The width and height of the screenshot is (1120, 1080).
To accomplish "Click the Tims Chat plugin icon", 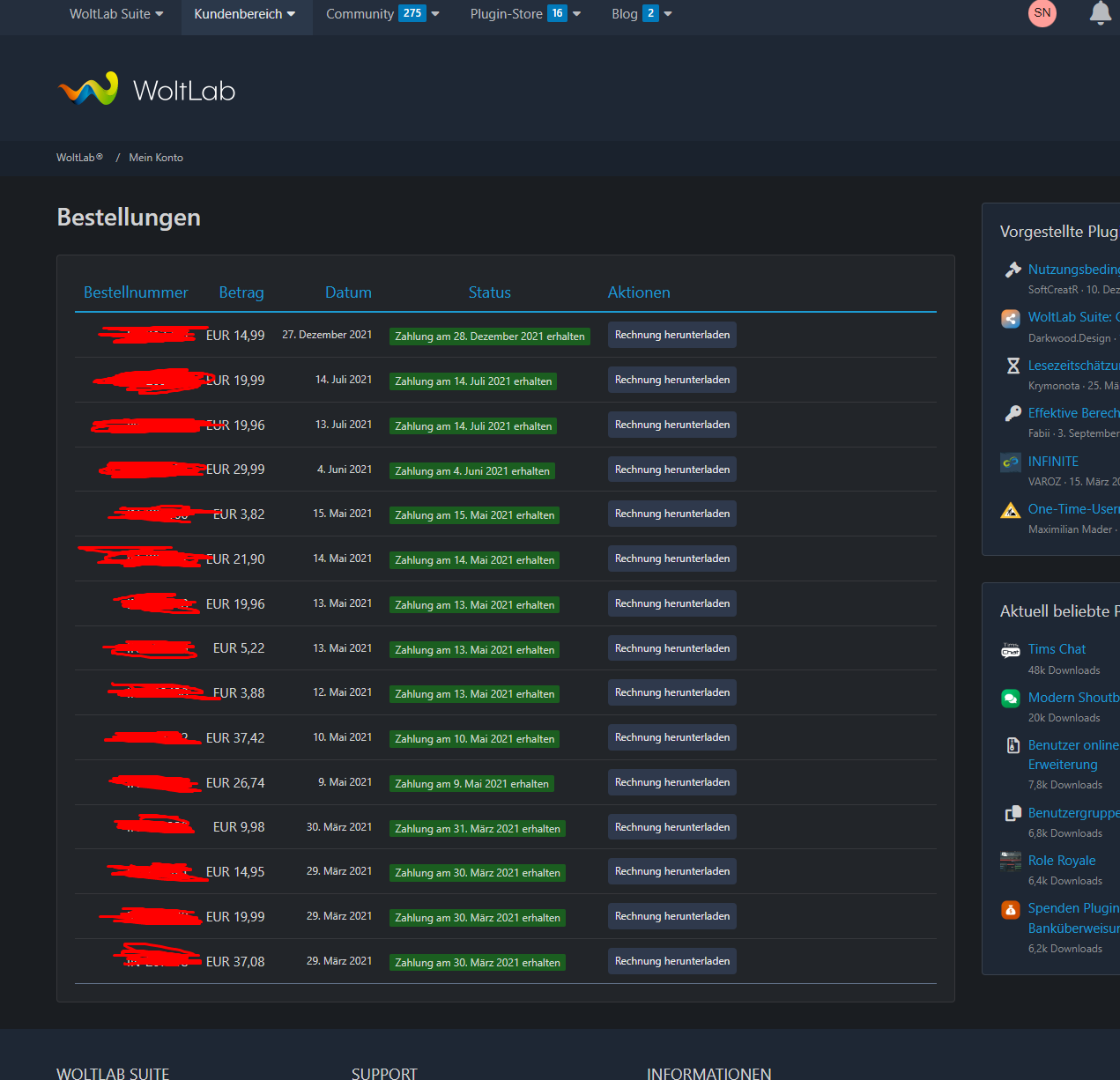I will coord(1011,651).
